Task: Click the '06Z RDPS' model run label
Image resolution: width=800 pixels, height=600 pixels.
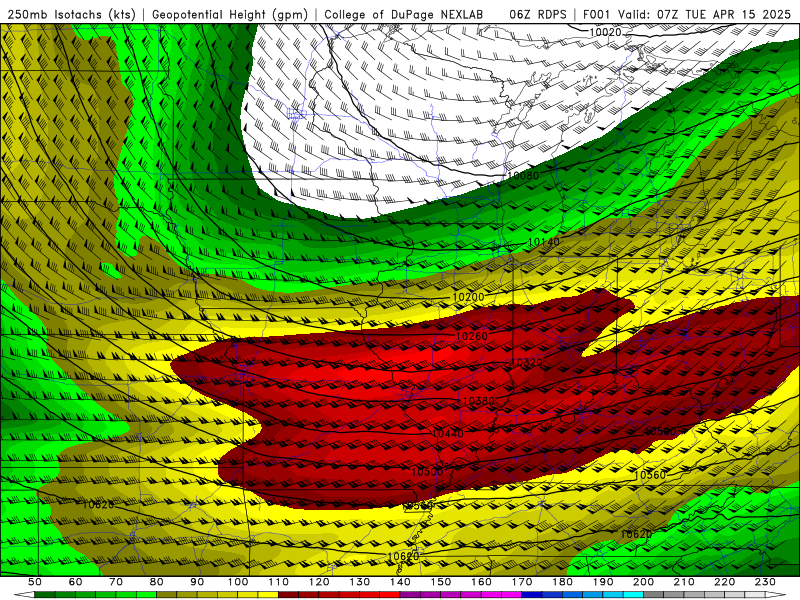Action: [x=538, y=15]
